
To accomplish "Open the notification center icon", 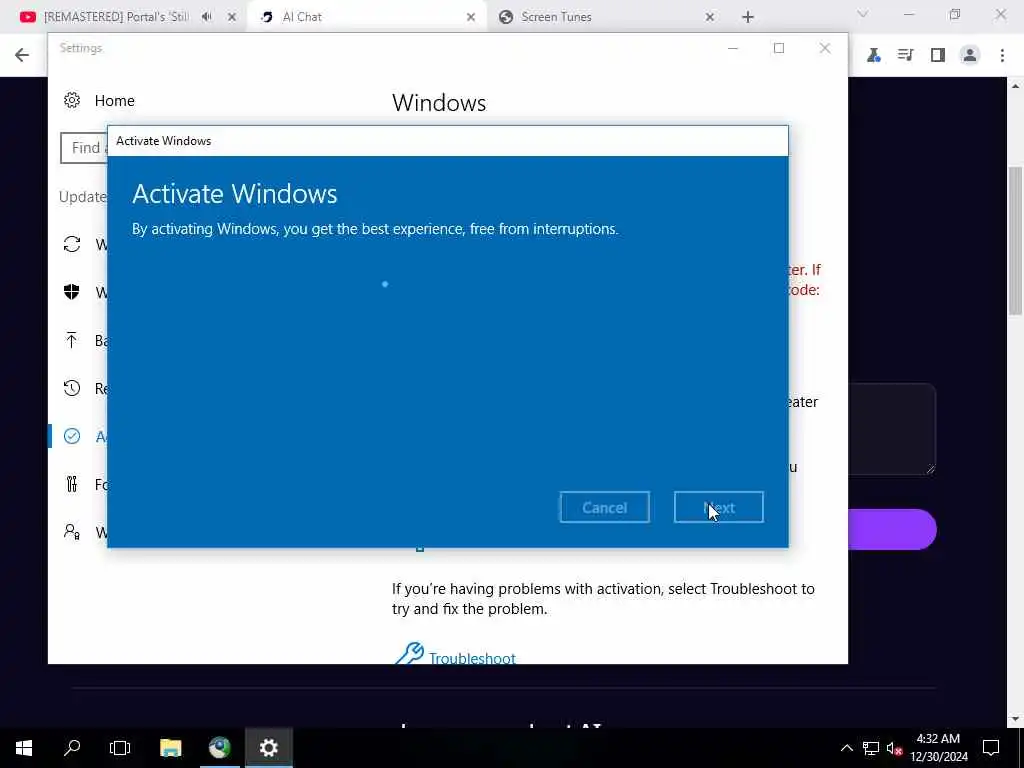I will (x=991, y=748).
